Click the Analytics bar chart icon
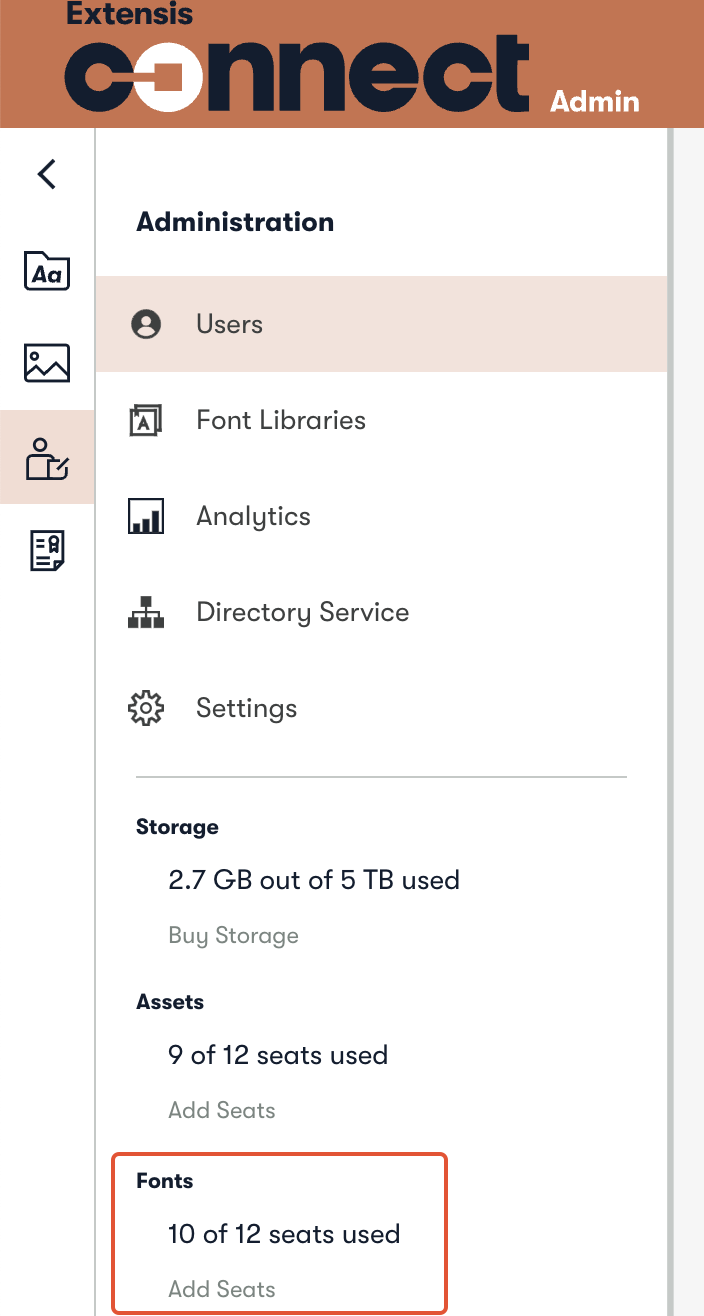The height and width of the screenshot is (1316, 704). tap(146, 516)
